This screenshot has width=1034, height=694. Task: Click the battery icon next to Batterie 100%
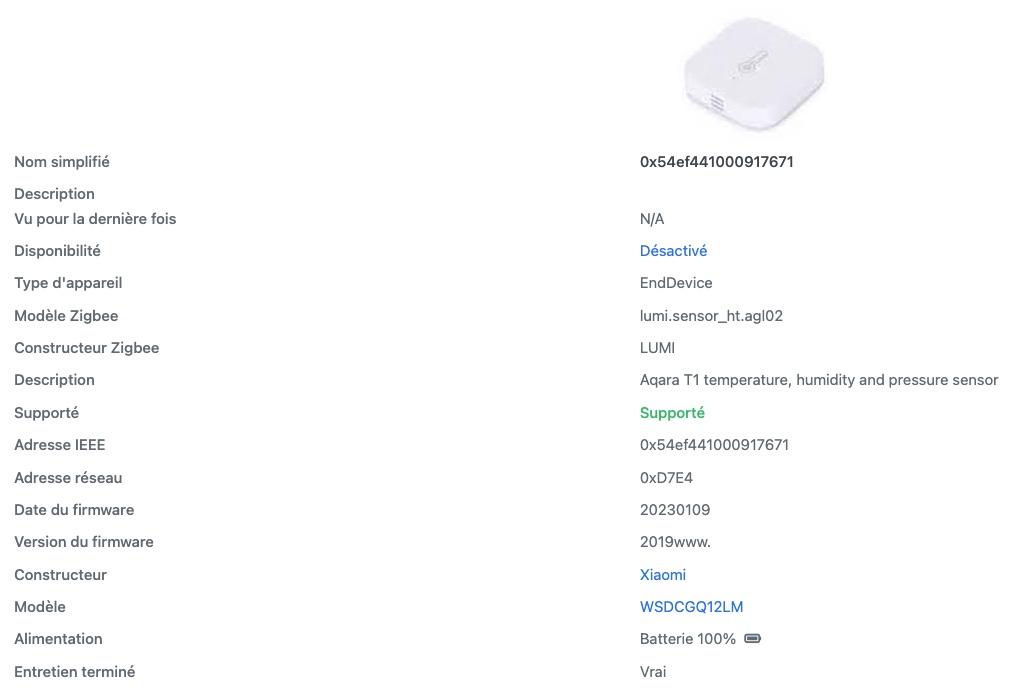click(752, 639)
